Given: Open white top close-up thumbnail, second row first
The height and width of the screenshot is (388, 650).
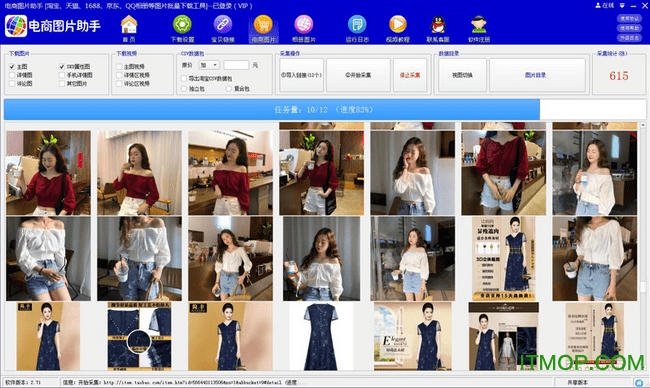Looking at the screenshot, I should (x=48, y=258).
